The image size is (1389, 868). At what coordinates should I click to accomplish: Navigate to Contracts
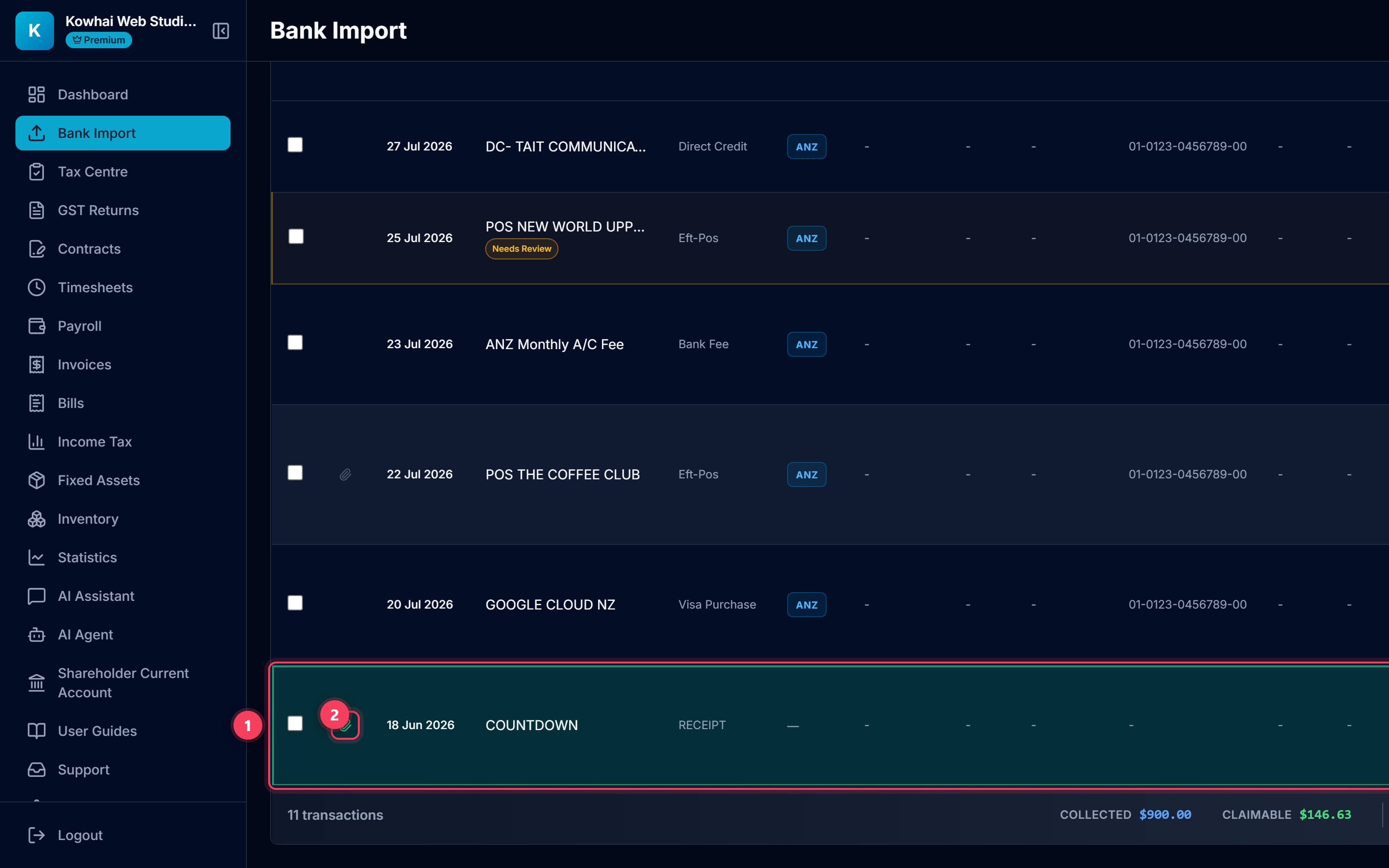click(x=123, y=248)
